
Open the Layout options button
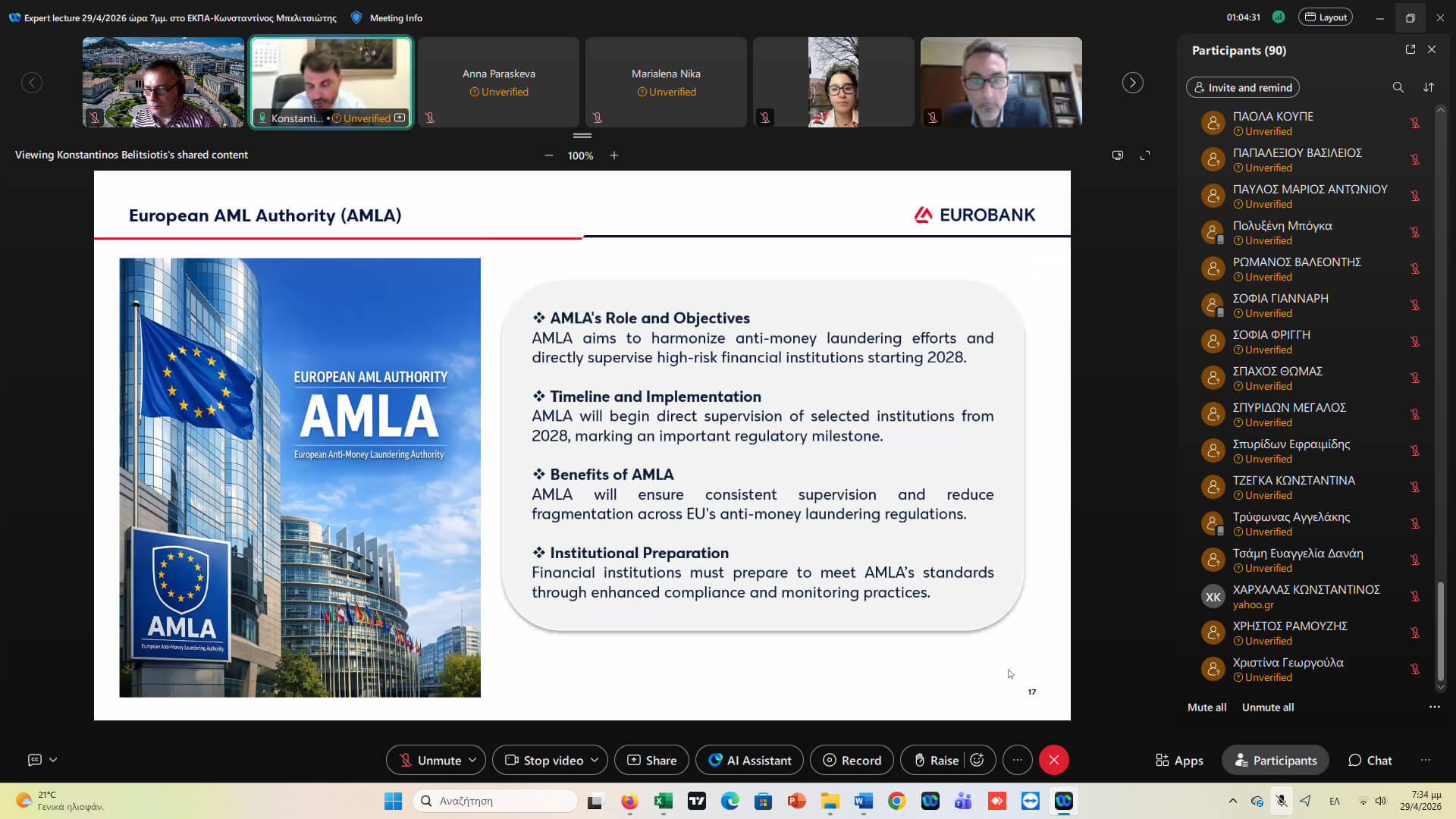tap(1325, 17)
